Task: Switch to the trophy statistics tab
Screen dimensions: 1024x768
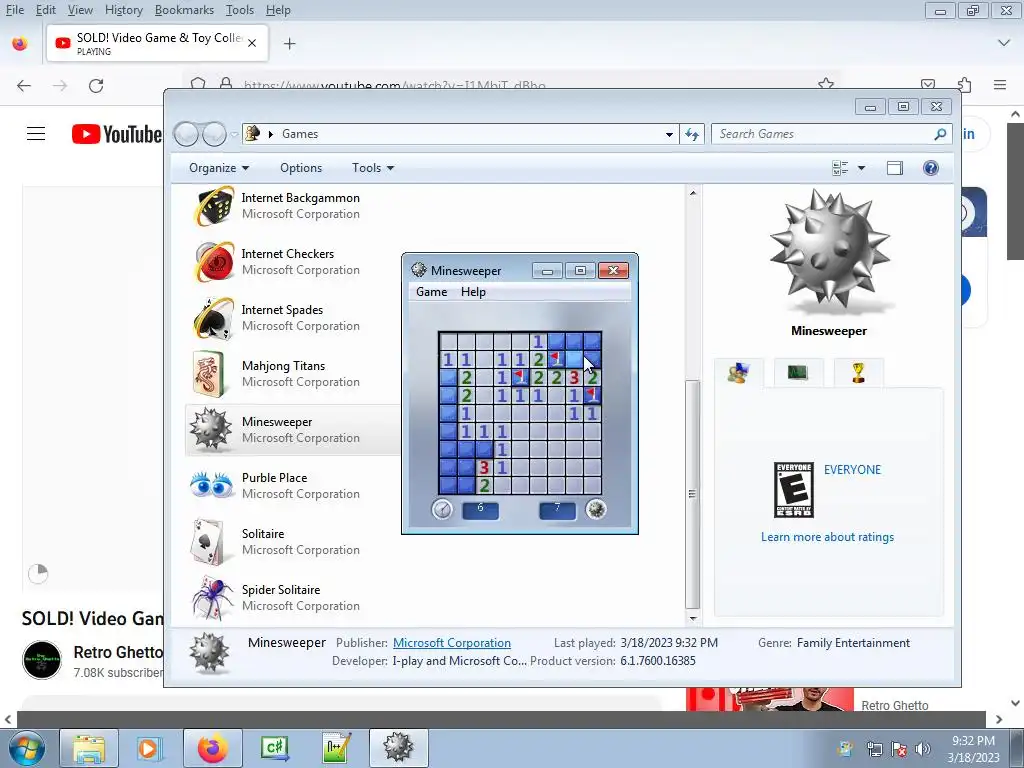Action: click(x=858, y=373)
